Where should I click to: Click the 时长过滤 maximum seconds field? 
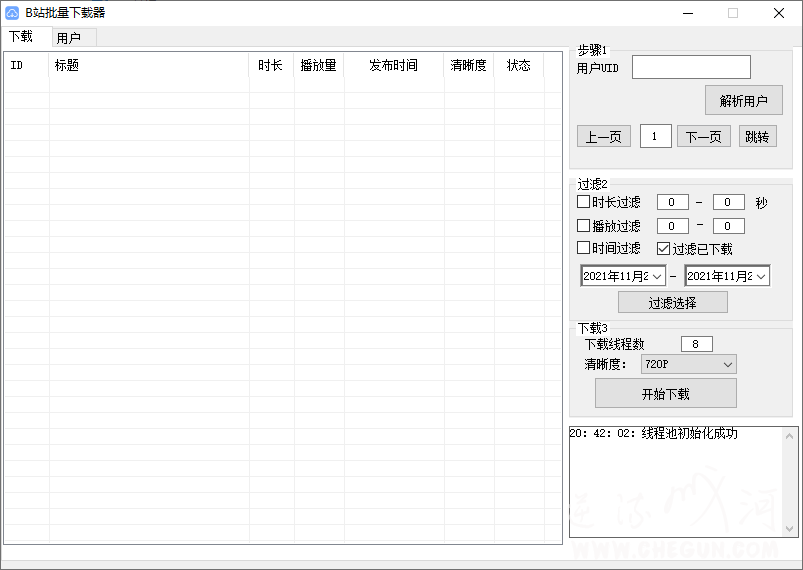pos(729,202)
